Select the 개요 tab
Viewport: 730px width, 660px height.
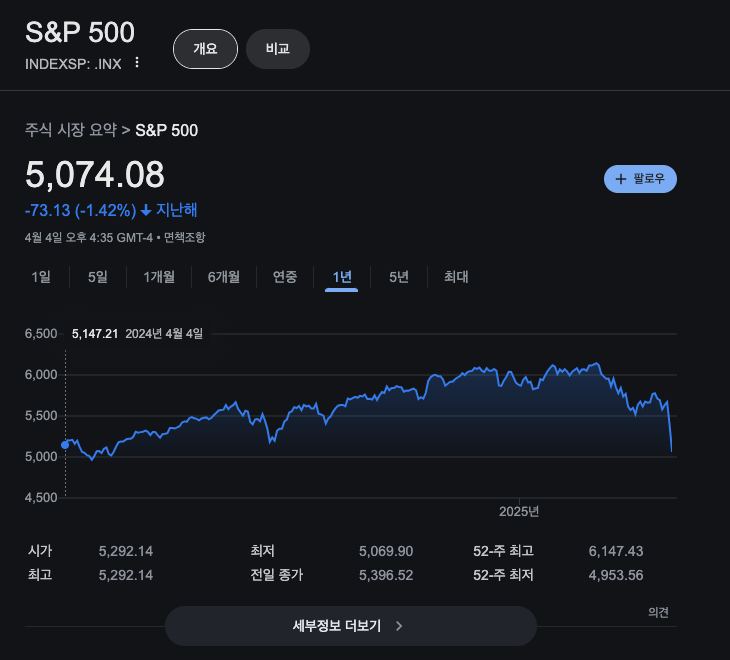pyautogui.click(x=205, y=49)
